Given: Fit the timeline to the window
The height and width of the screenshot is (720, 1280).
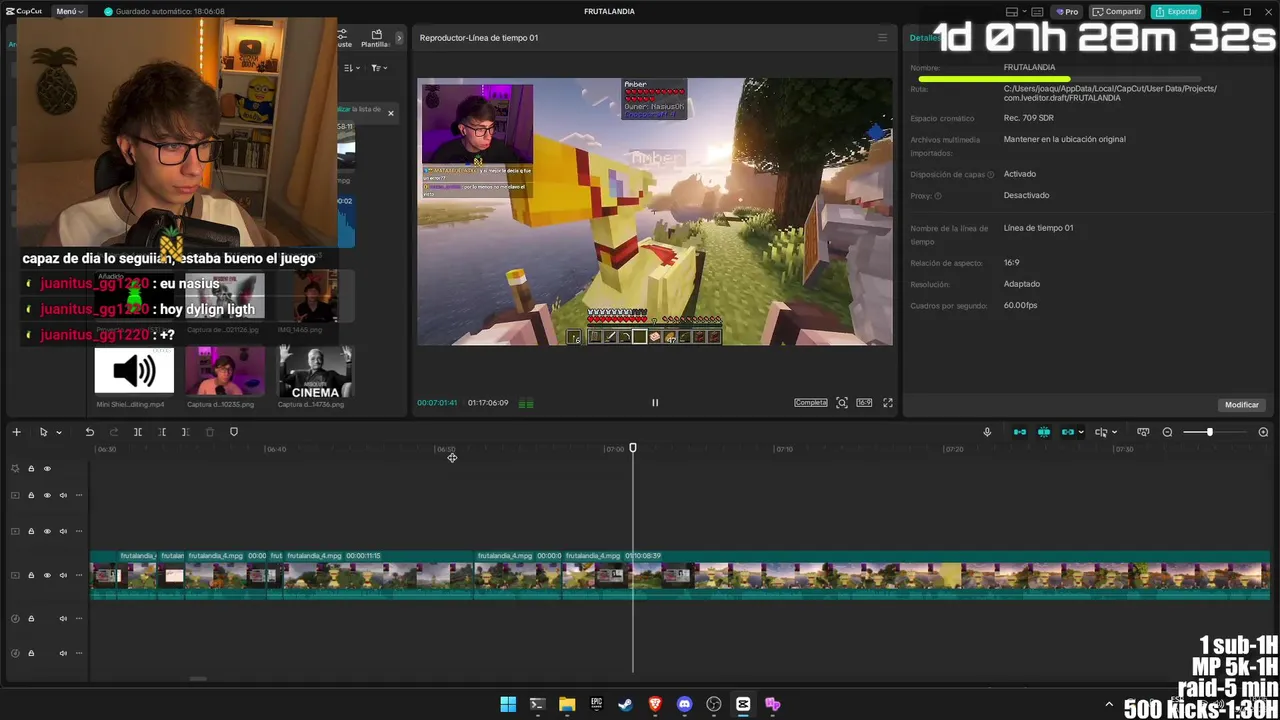Looking at the screenshot, I should [1143, 432].
